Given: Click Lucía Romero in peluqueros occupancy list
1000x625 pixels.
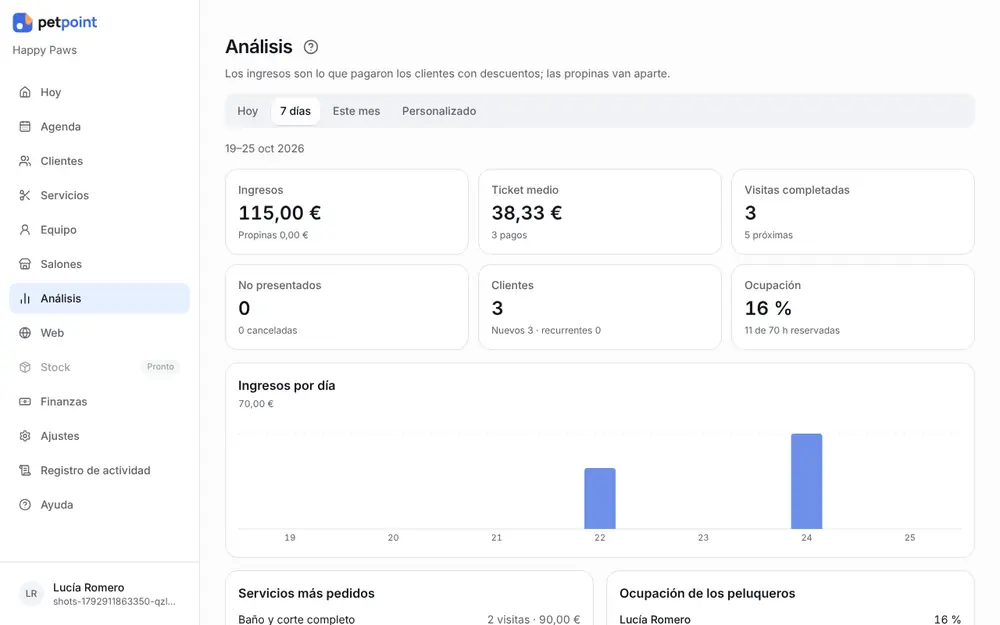Looking at the screenshot, I should (x=655, y=619).
